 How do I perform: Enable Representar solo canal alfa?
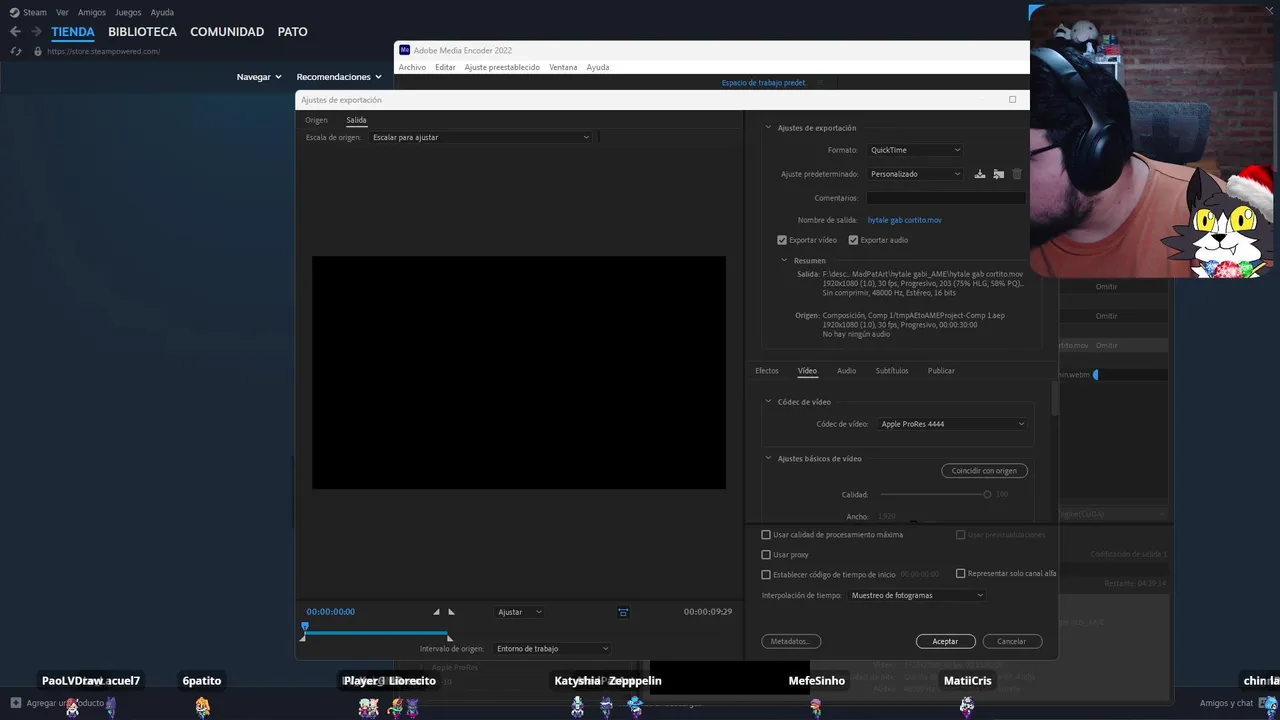pyautogui.click(x=960, y=574)
